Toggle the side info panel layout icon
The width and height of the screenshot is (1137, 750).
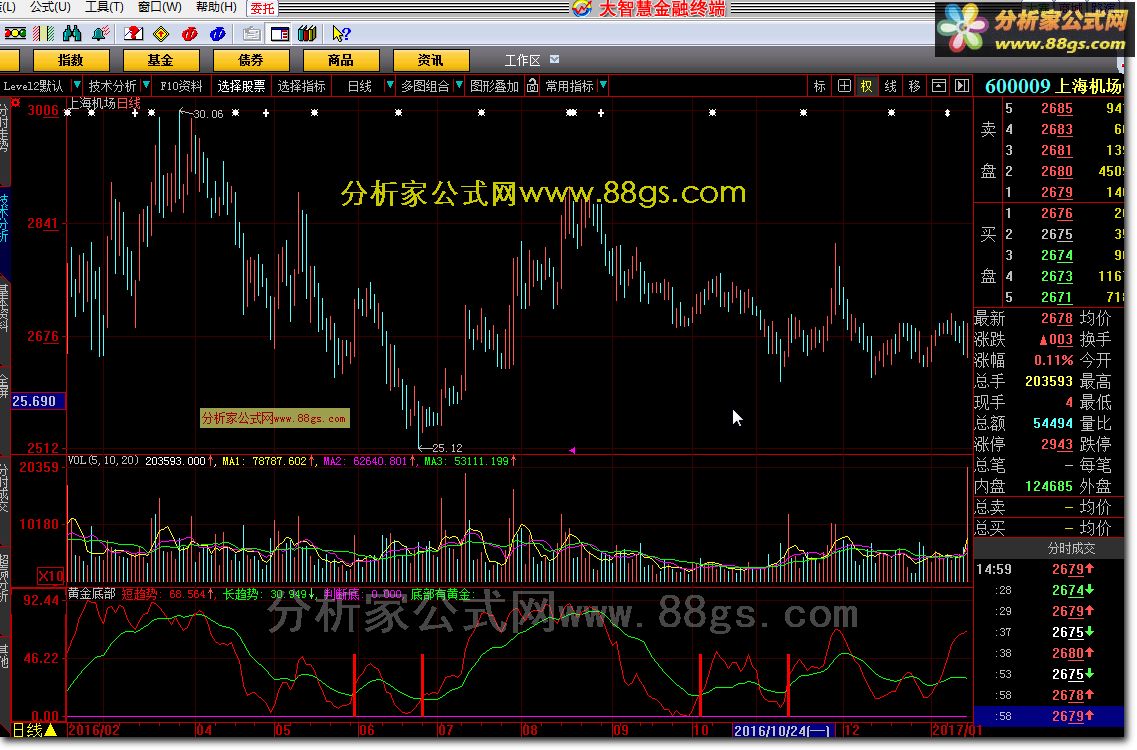pyautogui.click(x=279, y=33)
